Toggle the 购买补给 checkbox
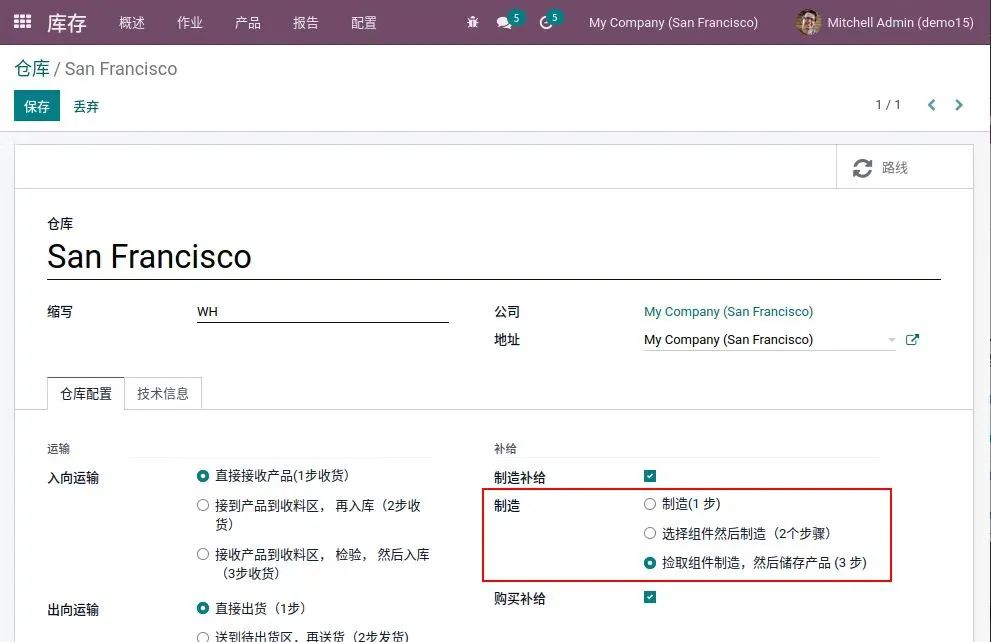Image resolution: width=991 pixels, height=642 pixels. tap(650, 598)
